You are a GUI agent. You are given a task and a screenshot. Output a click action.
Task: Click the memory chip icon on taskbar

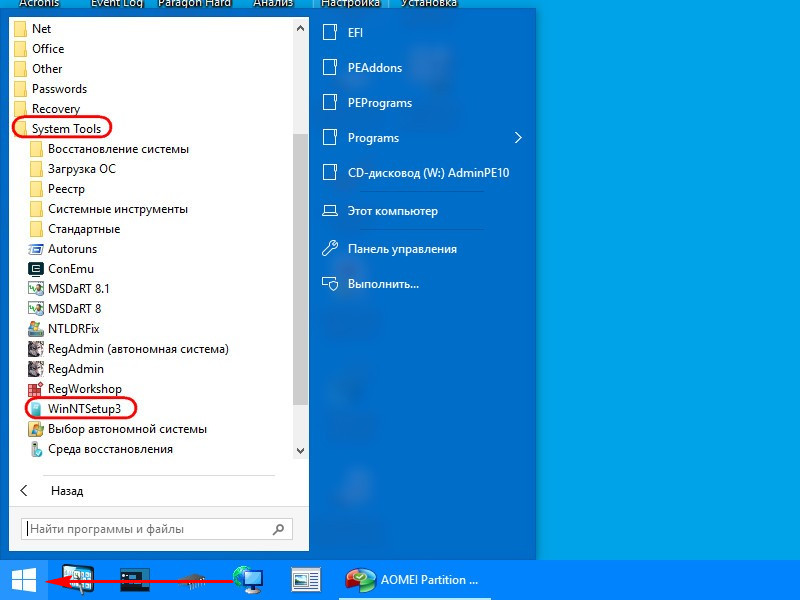pyautogui.click(x=192, y=581)
